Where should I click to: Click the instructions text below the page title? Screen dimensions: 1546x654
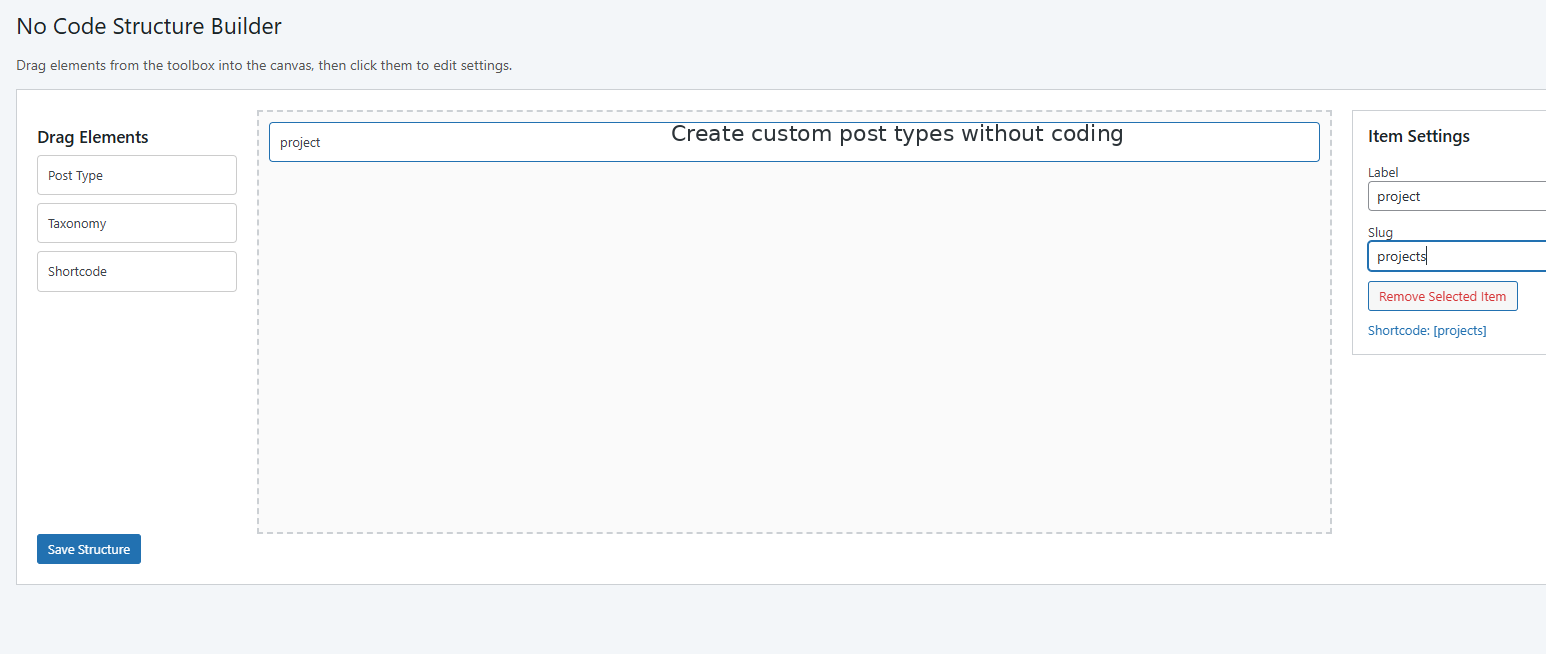263,65
